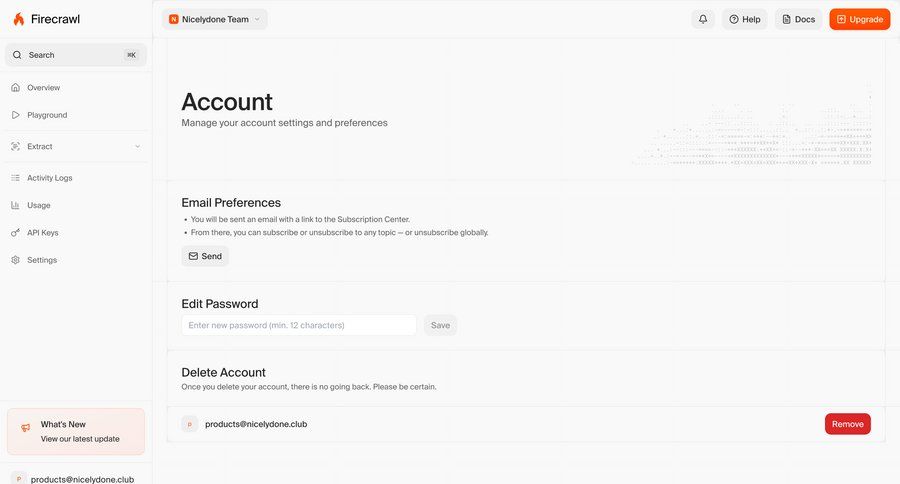Go to Activity Logs page
Viewport: 900px width, 484px height.
coord(50,178)
